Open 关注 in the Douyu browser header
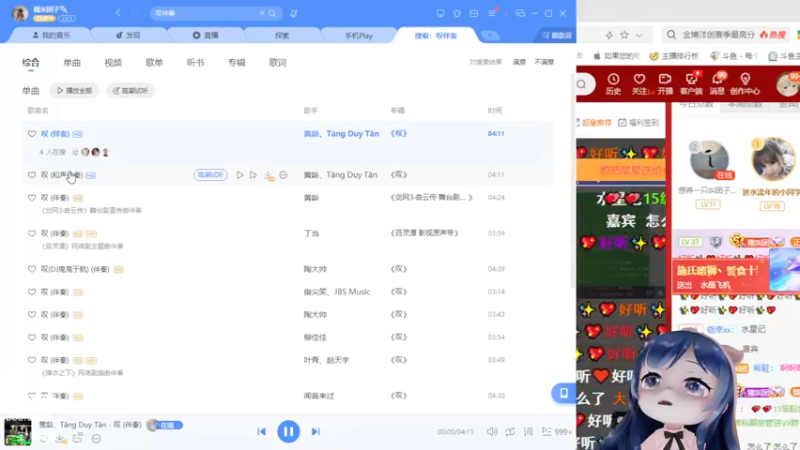 point(640,84)
